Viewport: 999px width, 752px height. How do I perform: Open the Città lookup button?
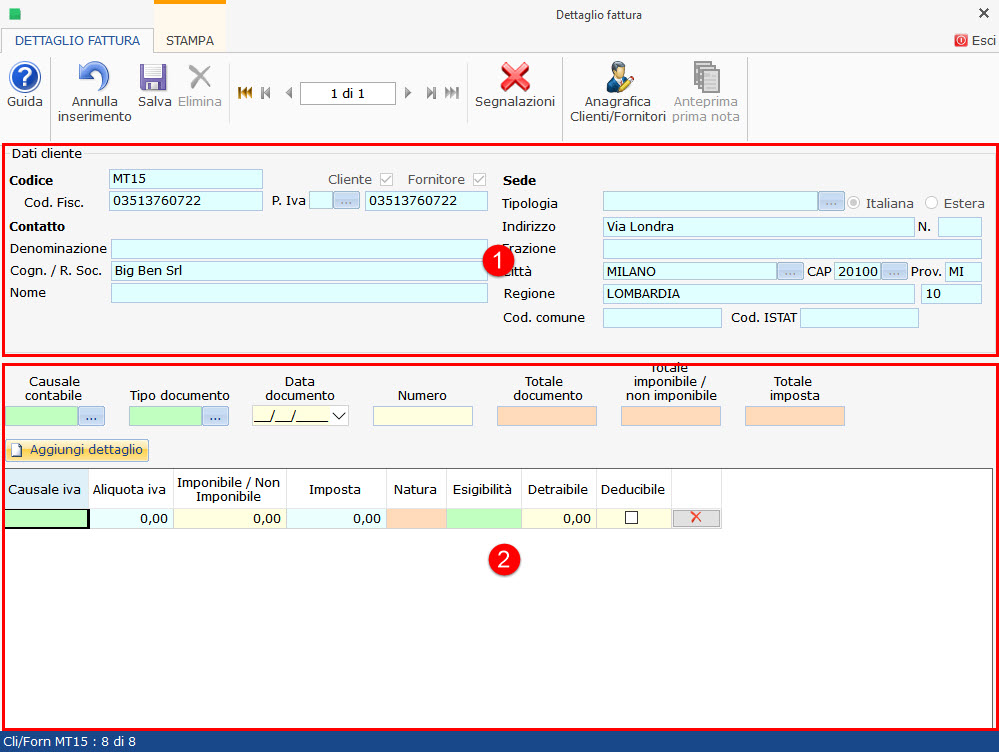[790, 272]
